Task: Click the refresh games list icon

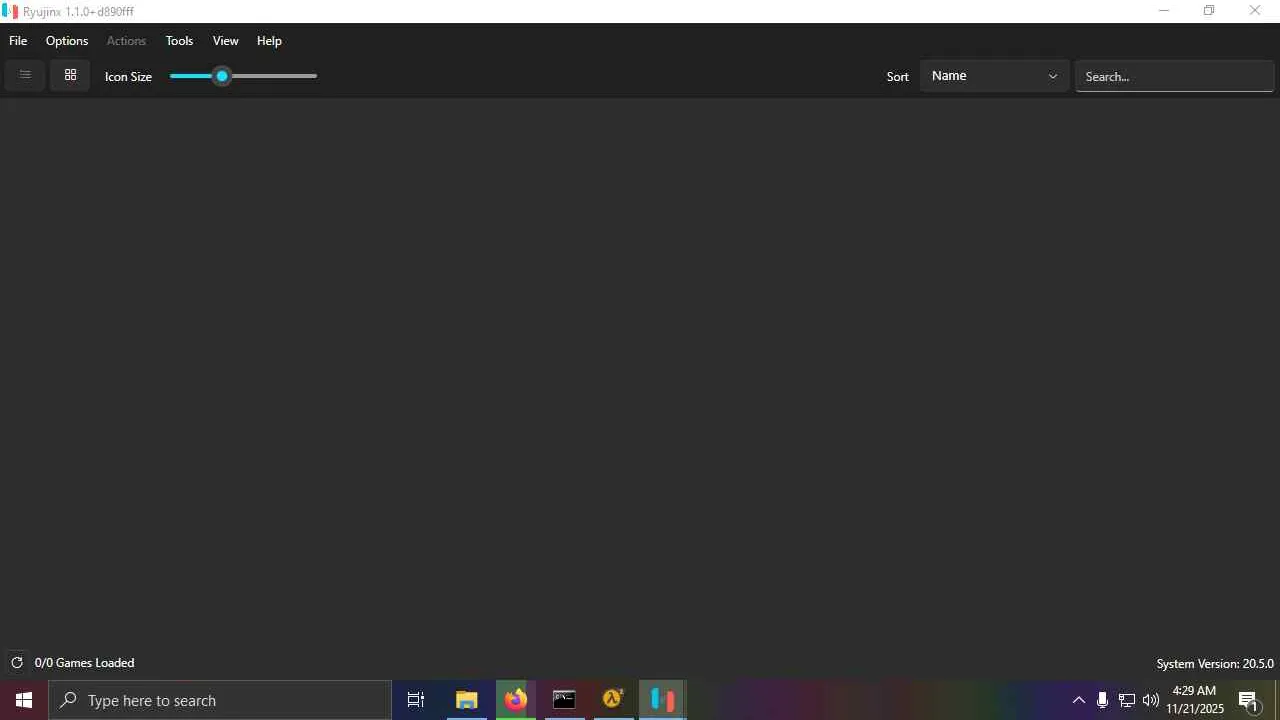Action: 17,663
